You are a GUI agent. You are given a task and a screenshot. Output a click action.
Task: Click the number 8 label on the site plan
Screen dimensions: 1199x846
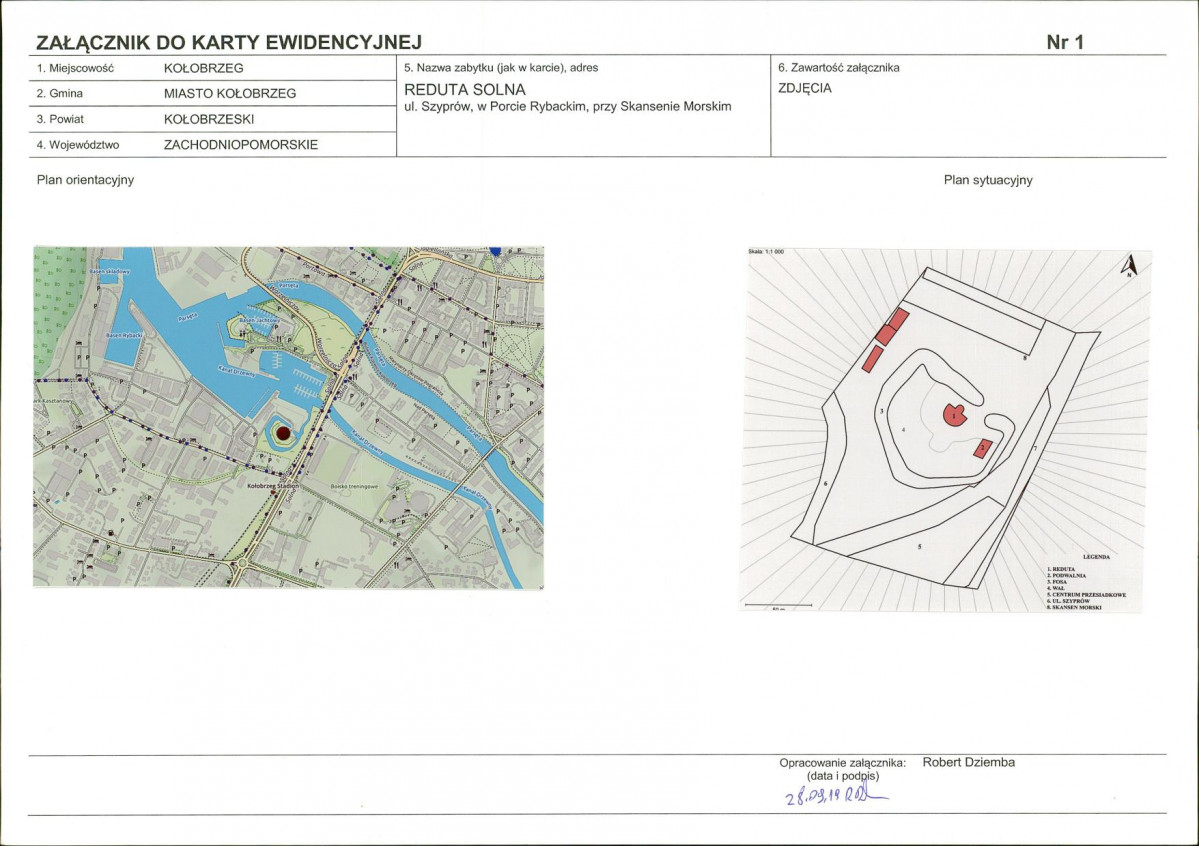1025,357
